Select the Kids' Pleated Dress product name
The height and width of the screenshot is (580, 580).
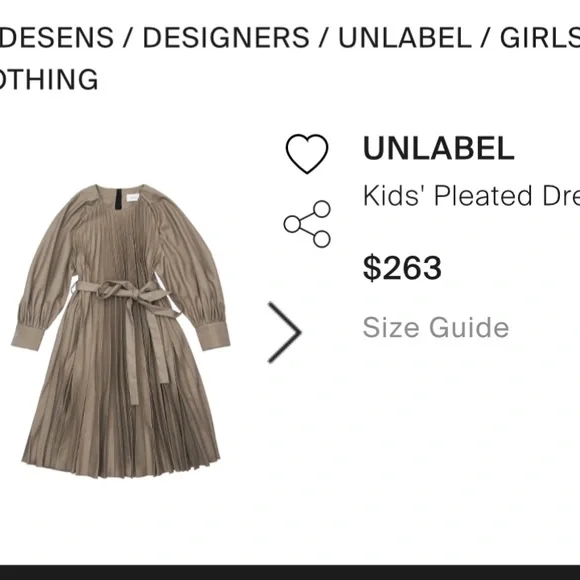(471, 196)
